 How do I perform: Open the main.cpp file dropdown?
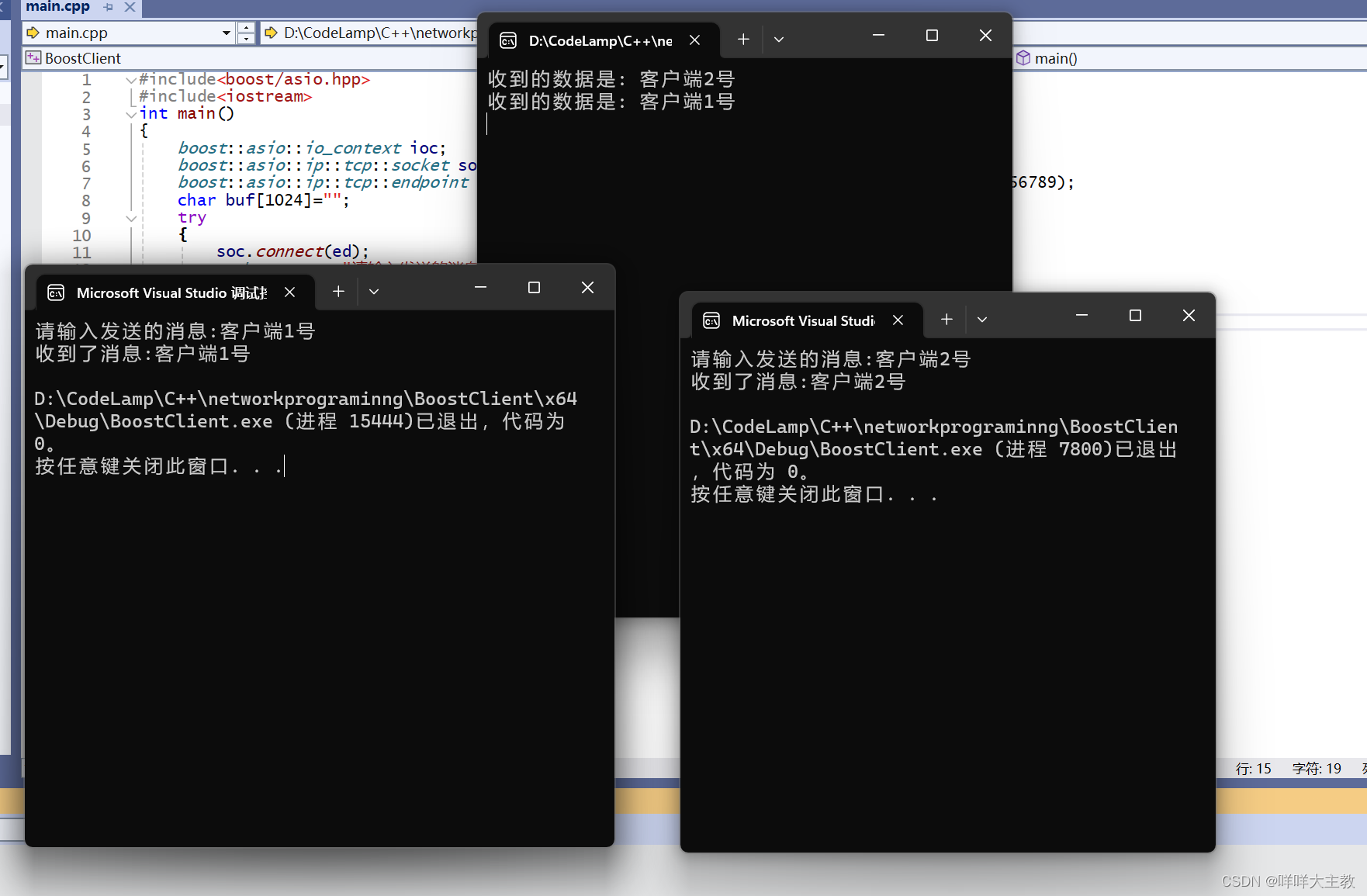226,33
